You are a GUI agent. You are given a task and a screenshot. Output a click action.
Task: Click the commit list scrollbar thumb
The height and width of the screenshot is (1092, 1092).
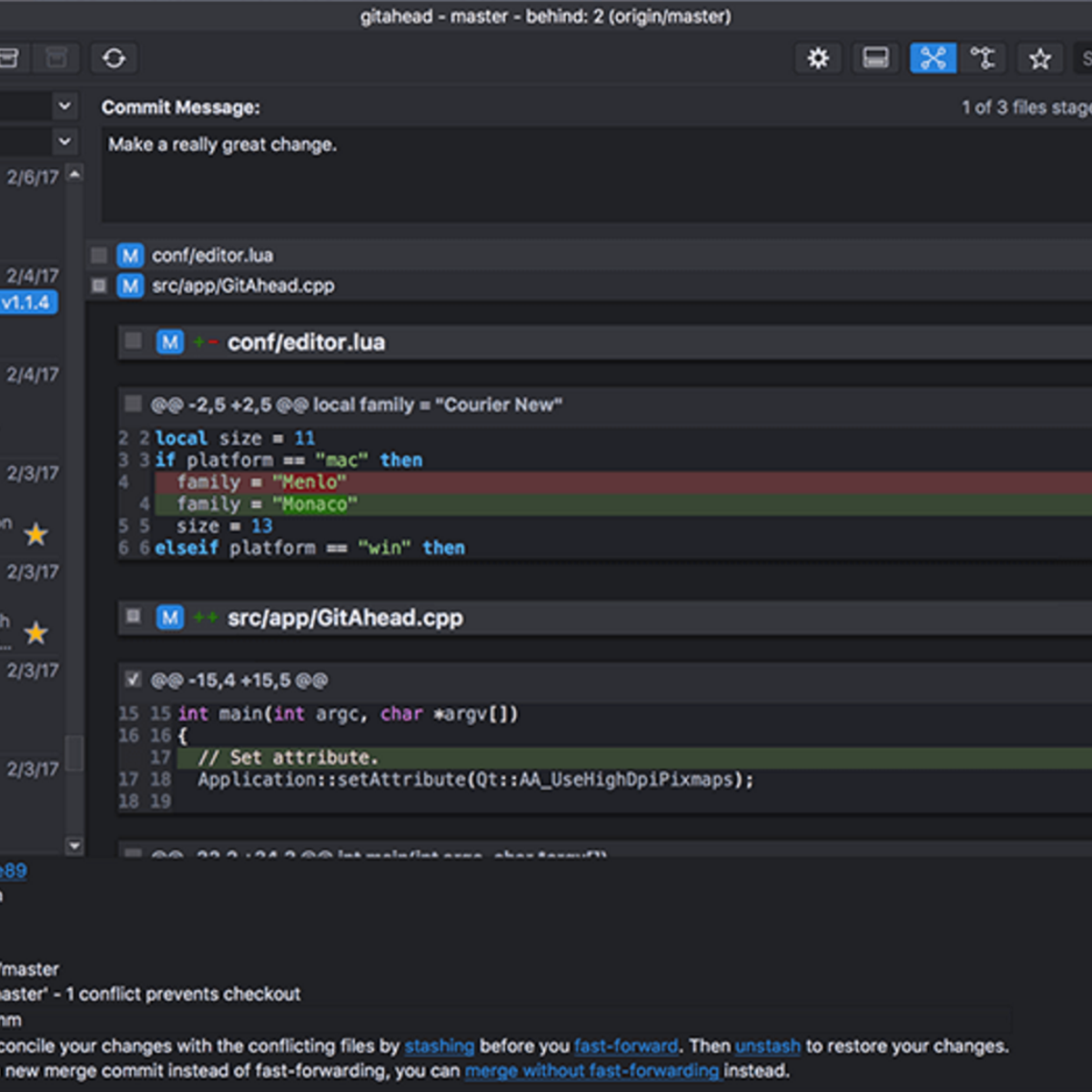pos(75,753)
